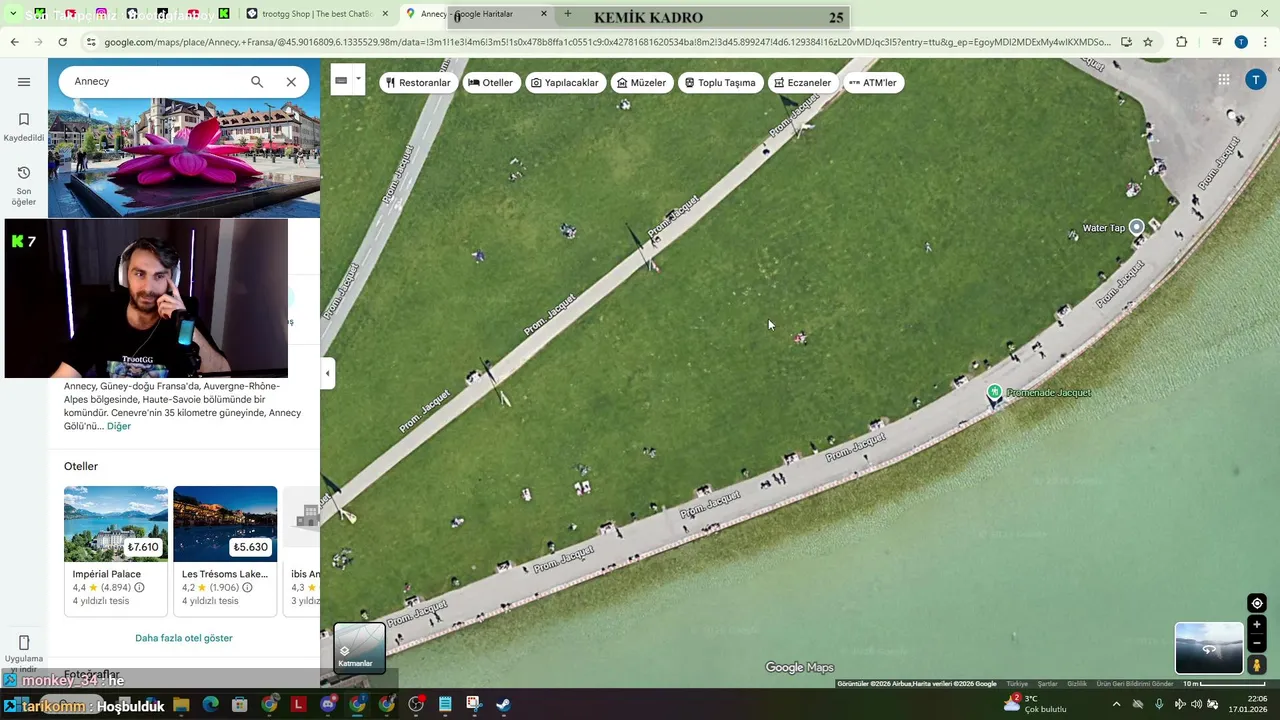Click the search magnifier icon
This screenshot has height=720, width=1280.
(257, 82)
